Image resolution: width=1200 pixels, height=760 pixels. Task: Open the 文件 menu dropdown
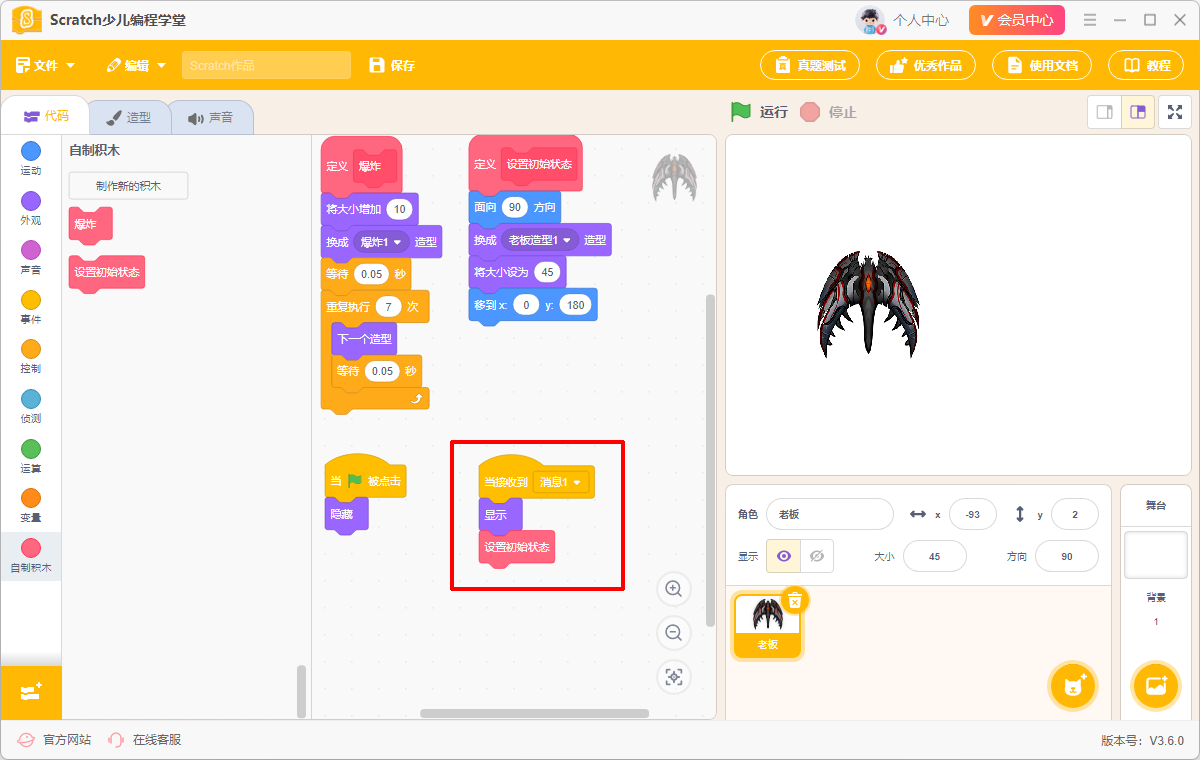[45, 65]
